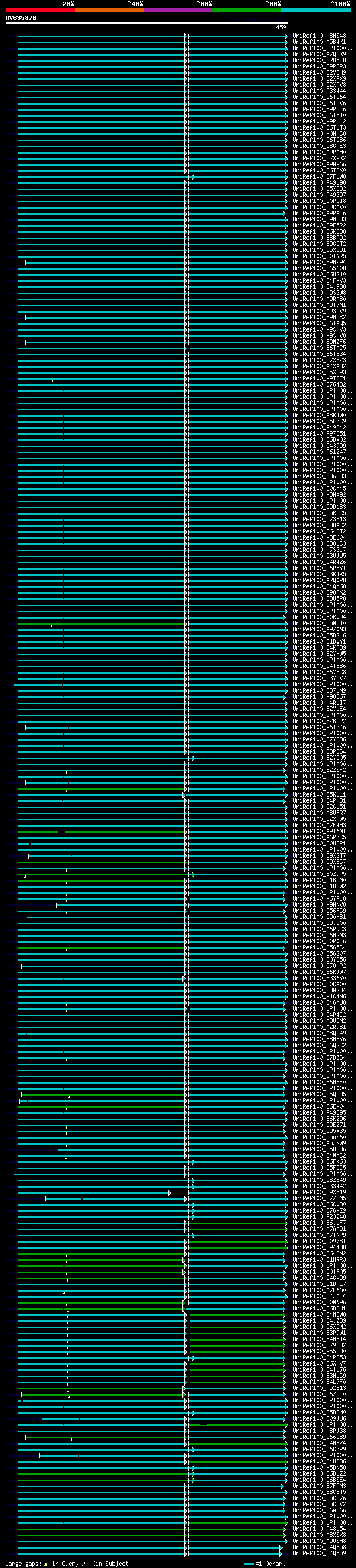Screen dimensions: 356x1568
Task: Select label UniRef100_C6TI64
Action: 319,97
